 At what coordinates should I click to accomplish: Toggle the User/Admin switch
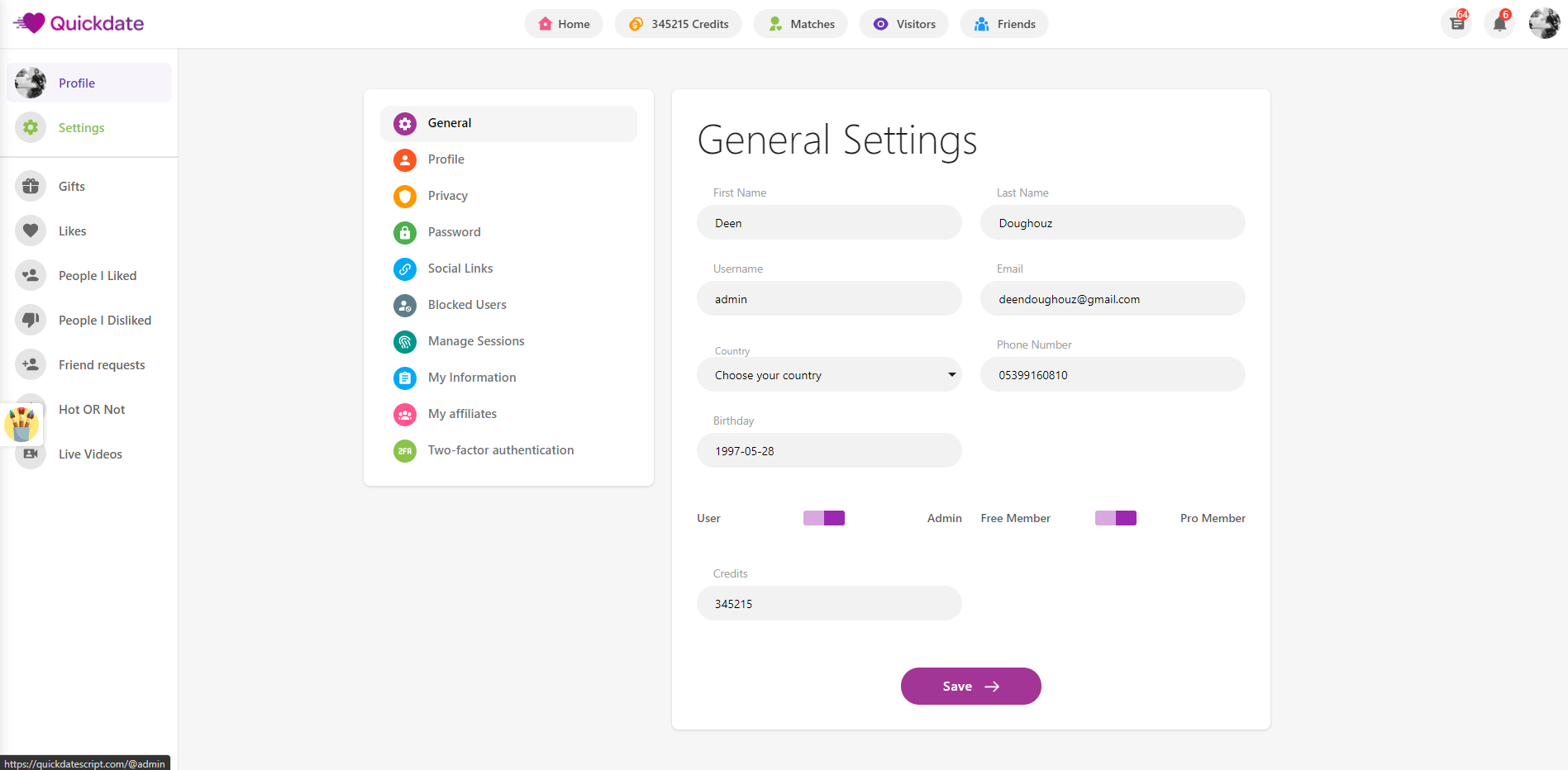824,518
